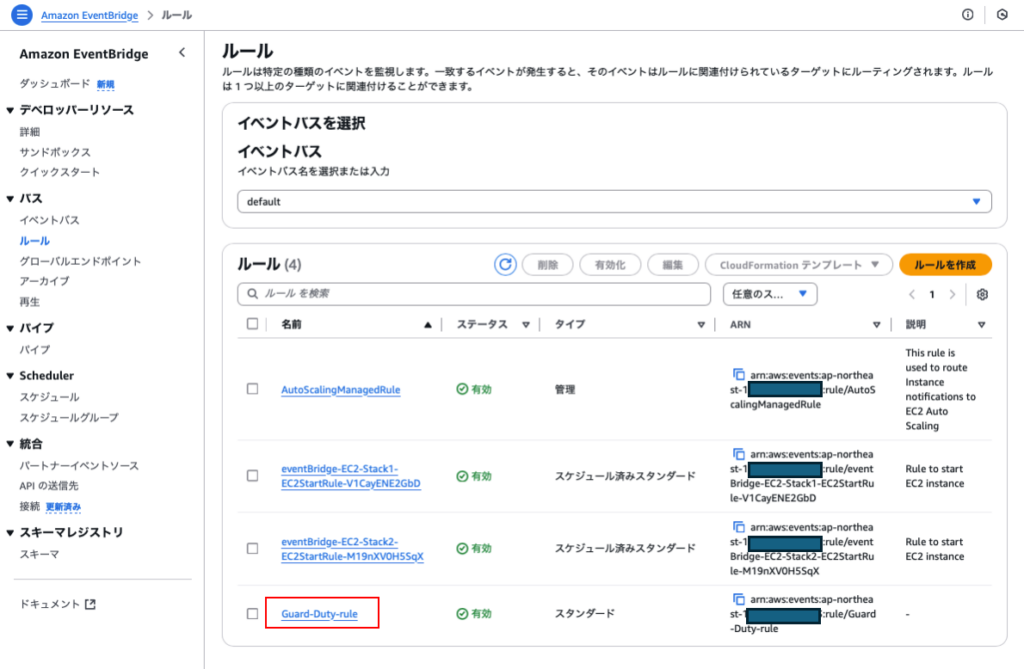Open the default event bus dropdown

pos(975,201)
